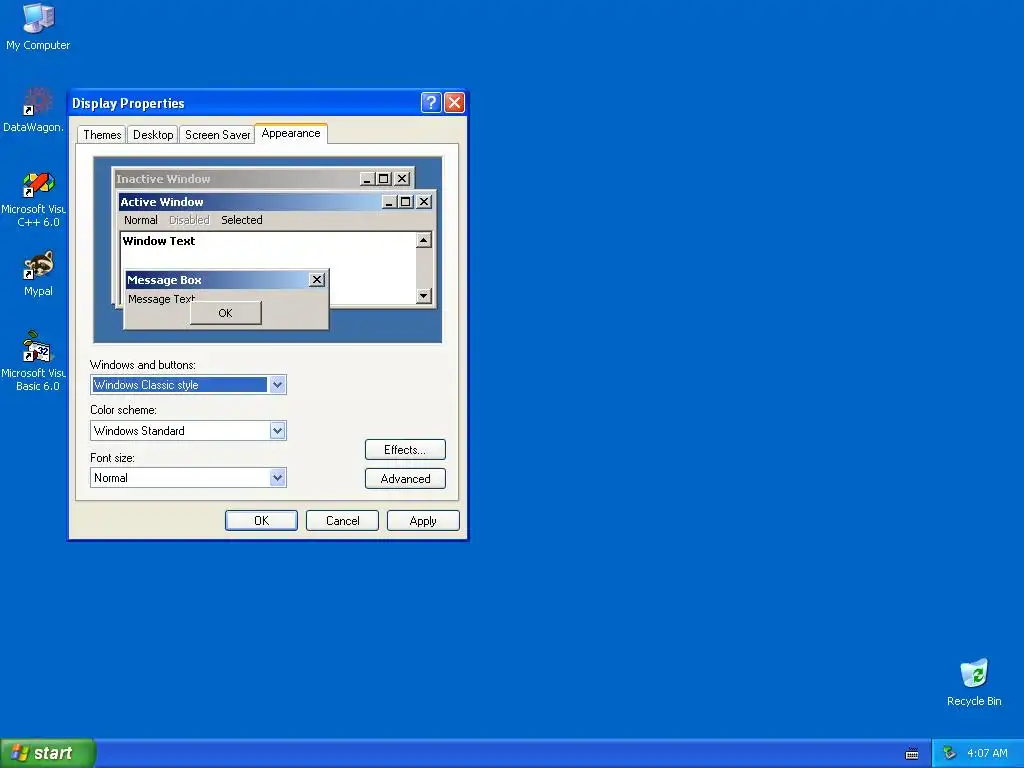1024x768 pixels.
Task: Click the 4:07 AM taskbar clock
Action: [987, 753]
